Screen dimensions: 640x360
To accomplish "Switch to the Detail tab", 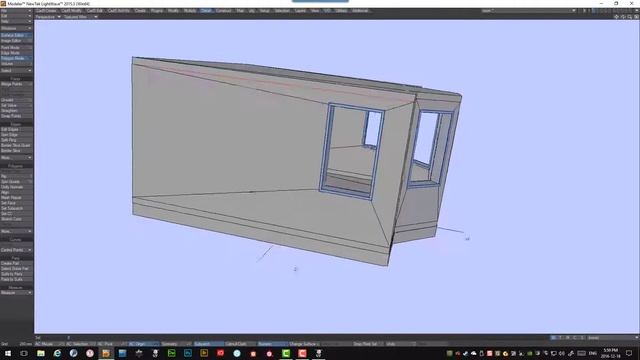I will coord(206,11).
